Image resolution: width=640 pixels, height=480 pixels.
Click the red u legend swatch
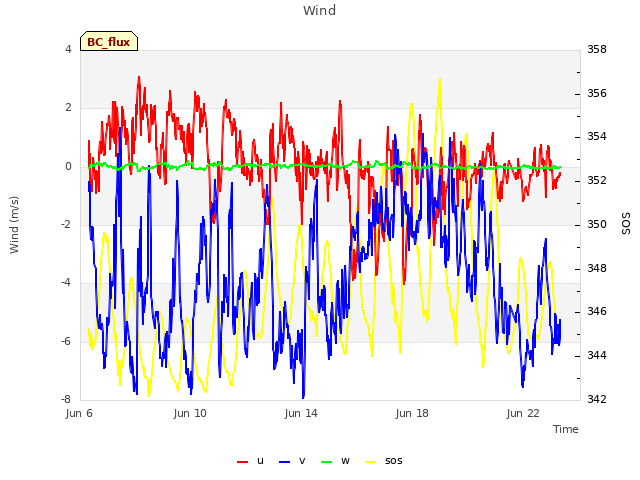(242, 462)
